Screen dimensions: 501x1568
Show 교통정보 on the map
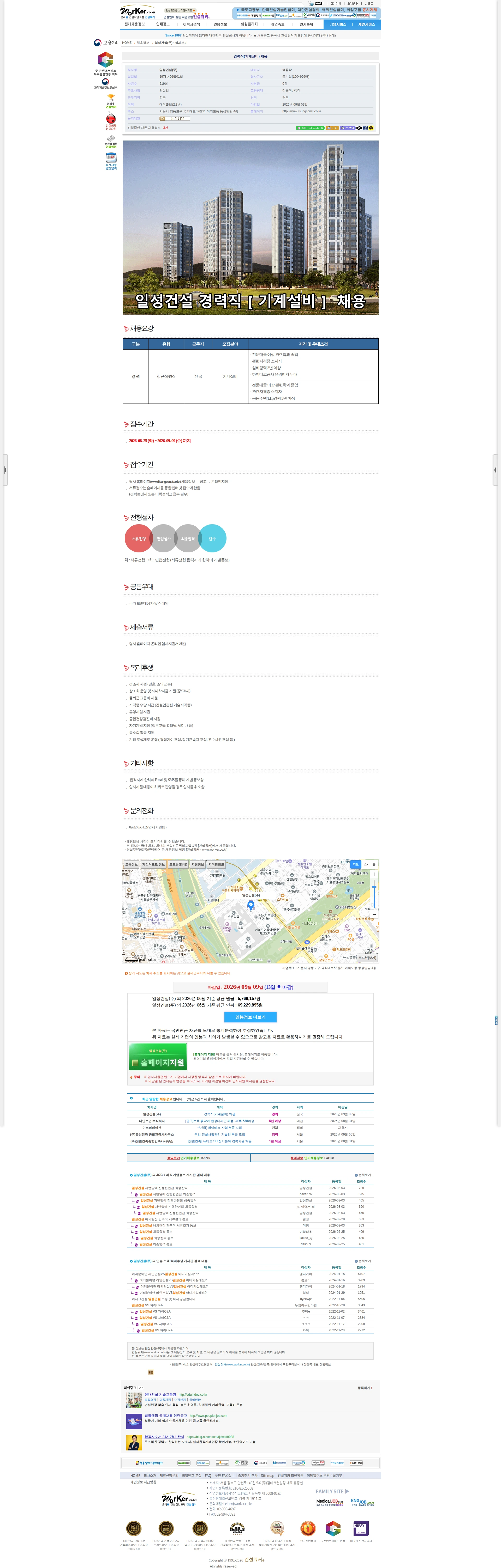coord(132,864)
